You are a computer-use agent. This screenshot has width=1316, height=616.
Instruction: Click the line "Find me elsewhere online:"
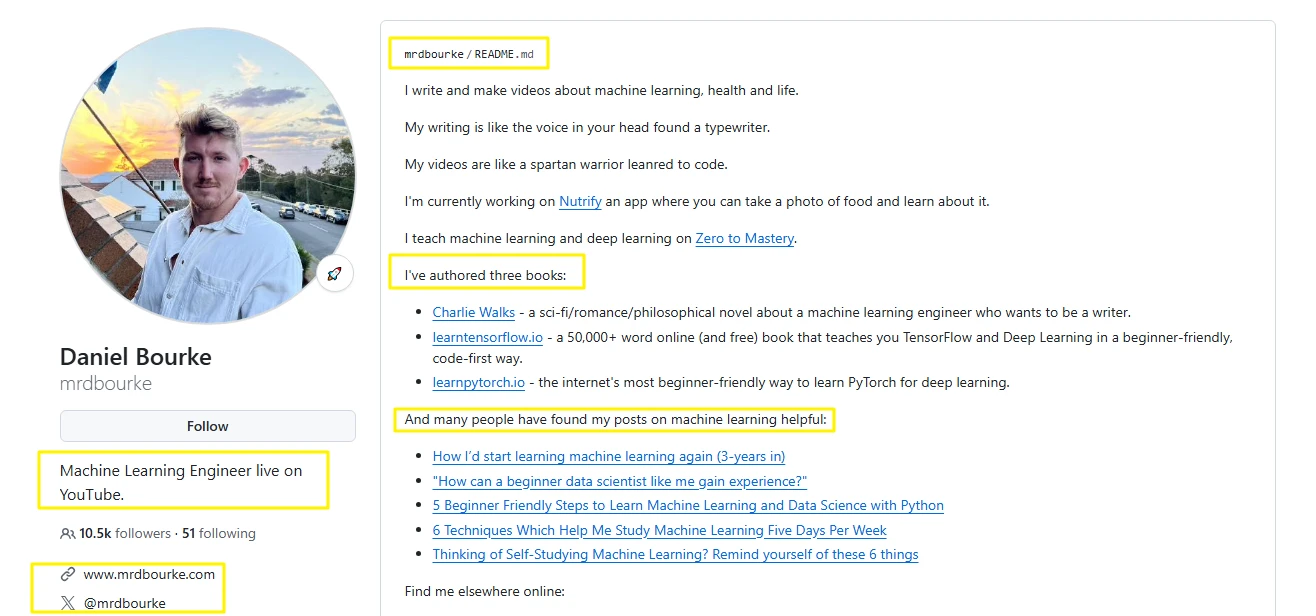[x=485, y=592]
